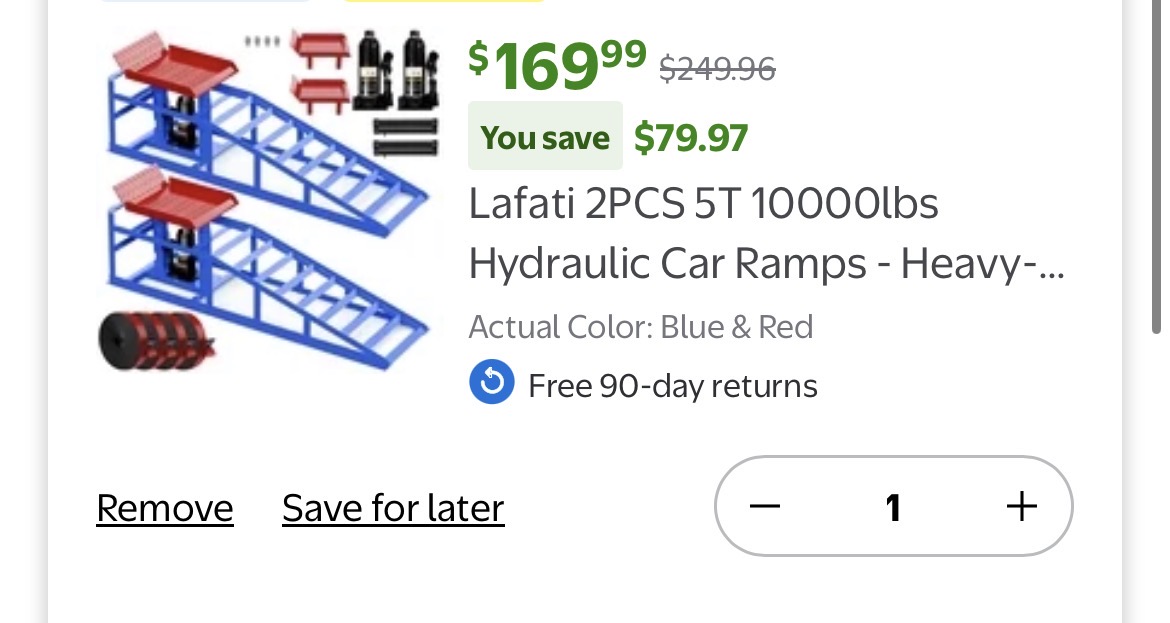Click the quantity number 1 field
The height and width of the screenshot is (623, 1170).
click(x=893, y=508)
